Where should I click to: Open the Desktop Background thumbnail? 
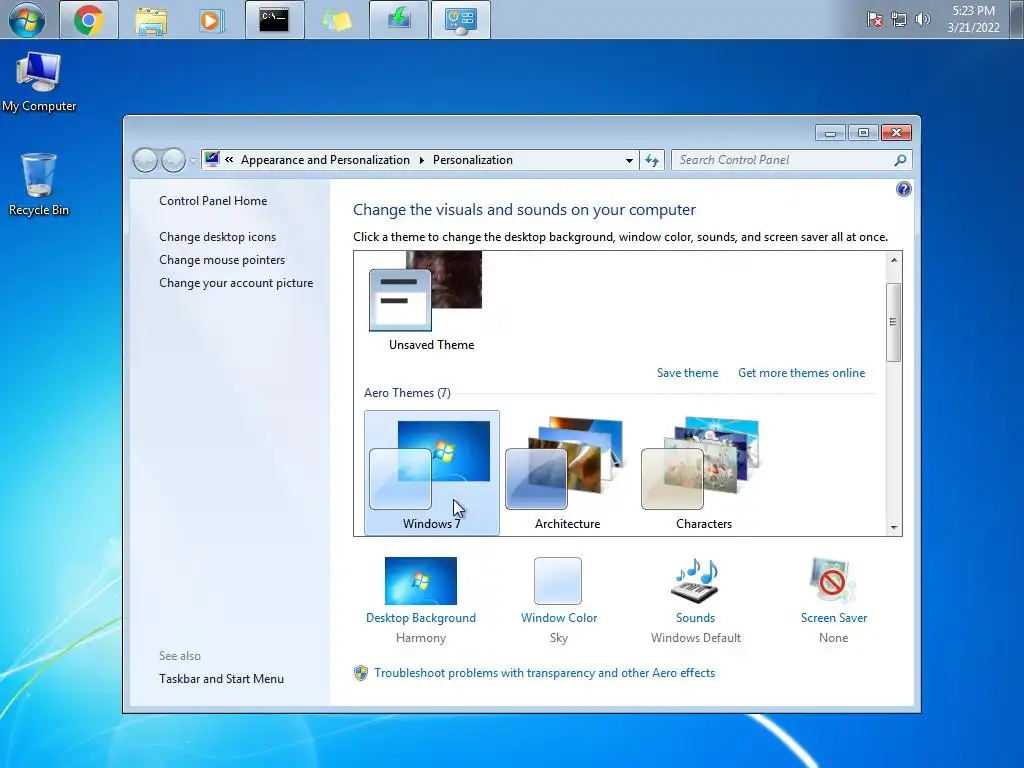tap(421, 581)
